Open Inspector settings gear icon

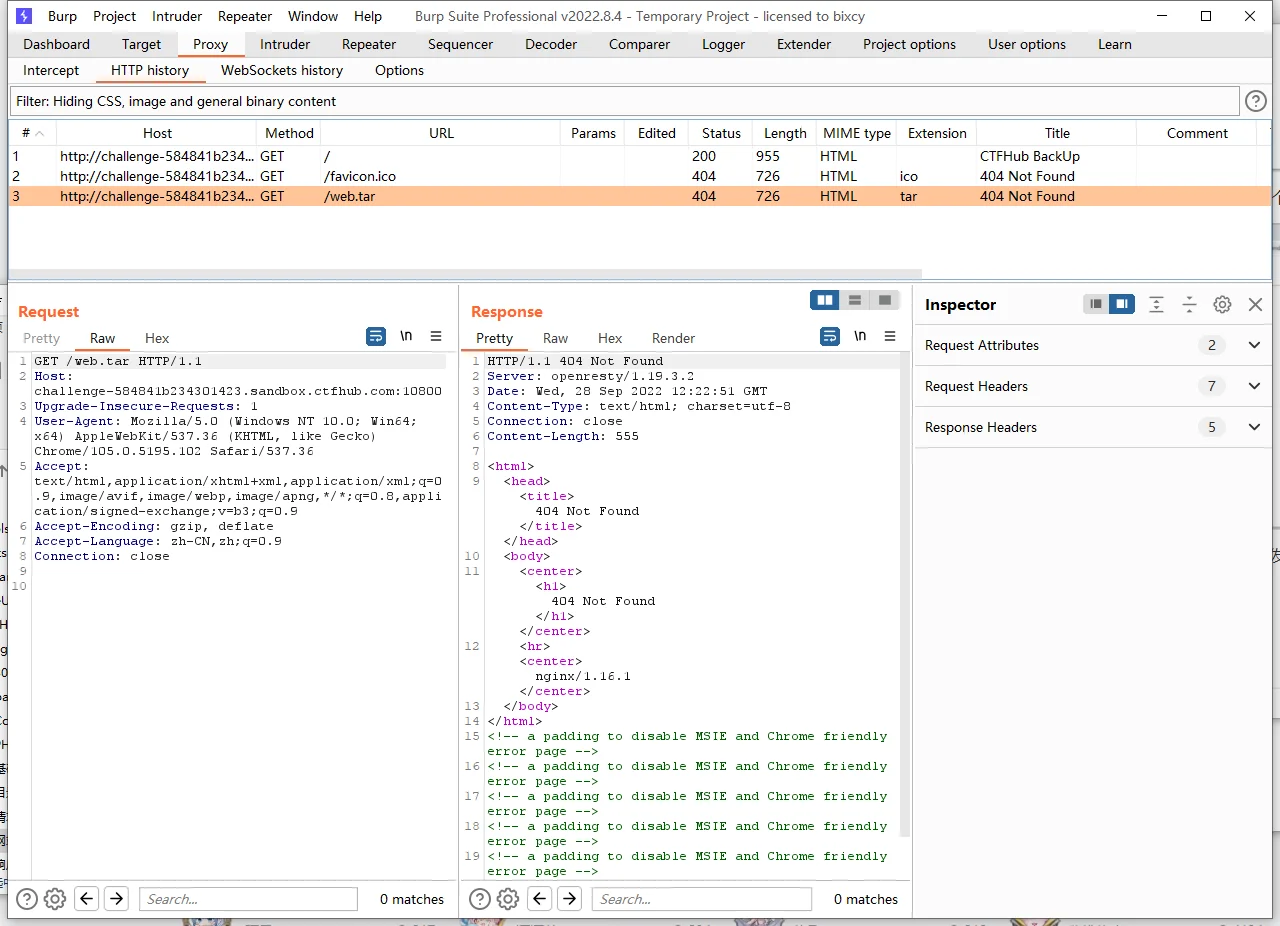click(x=1222, y=305)
